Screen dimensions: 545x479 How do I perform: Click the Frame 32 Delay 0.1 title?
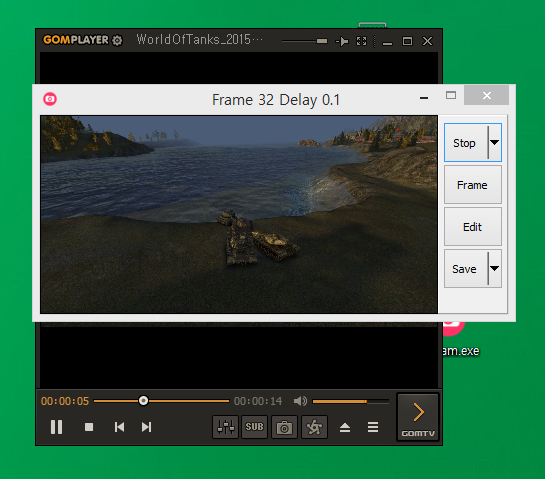[276, 100]
